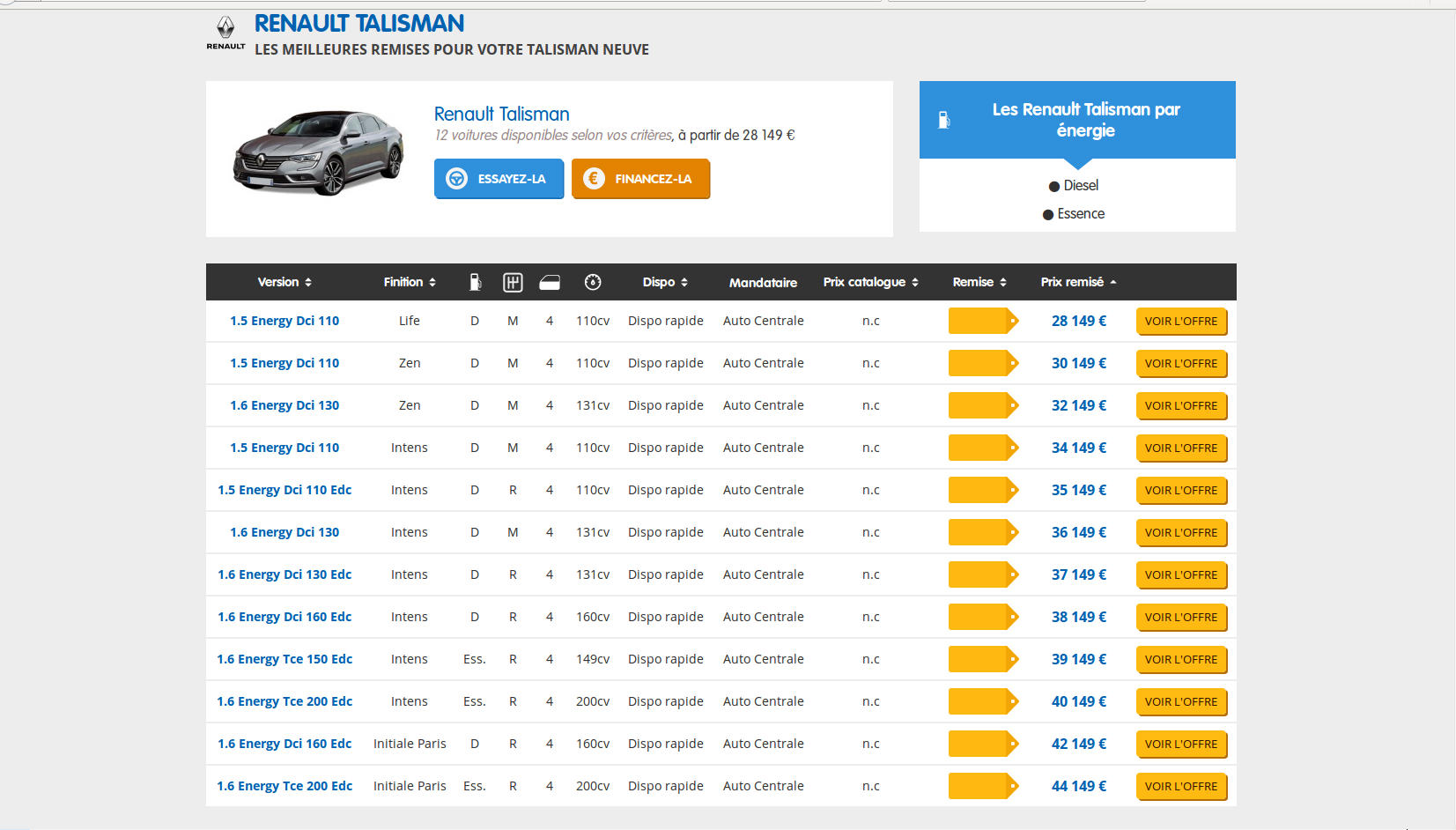Click the Financez-la button
1456x830 pixels.
640,179
